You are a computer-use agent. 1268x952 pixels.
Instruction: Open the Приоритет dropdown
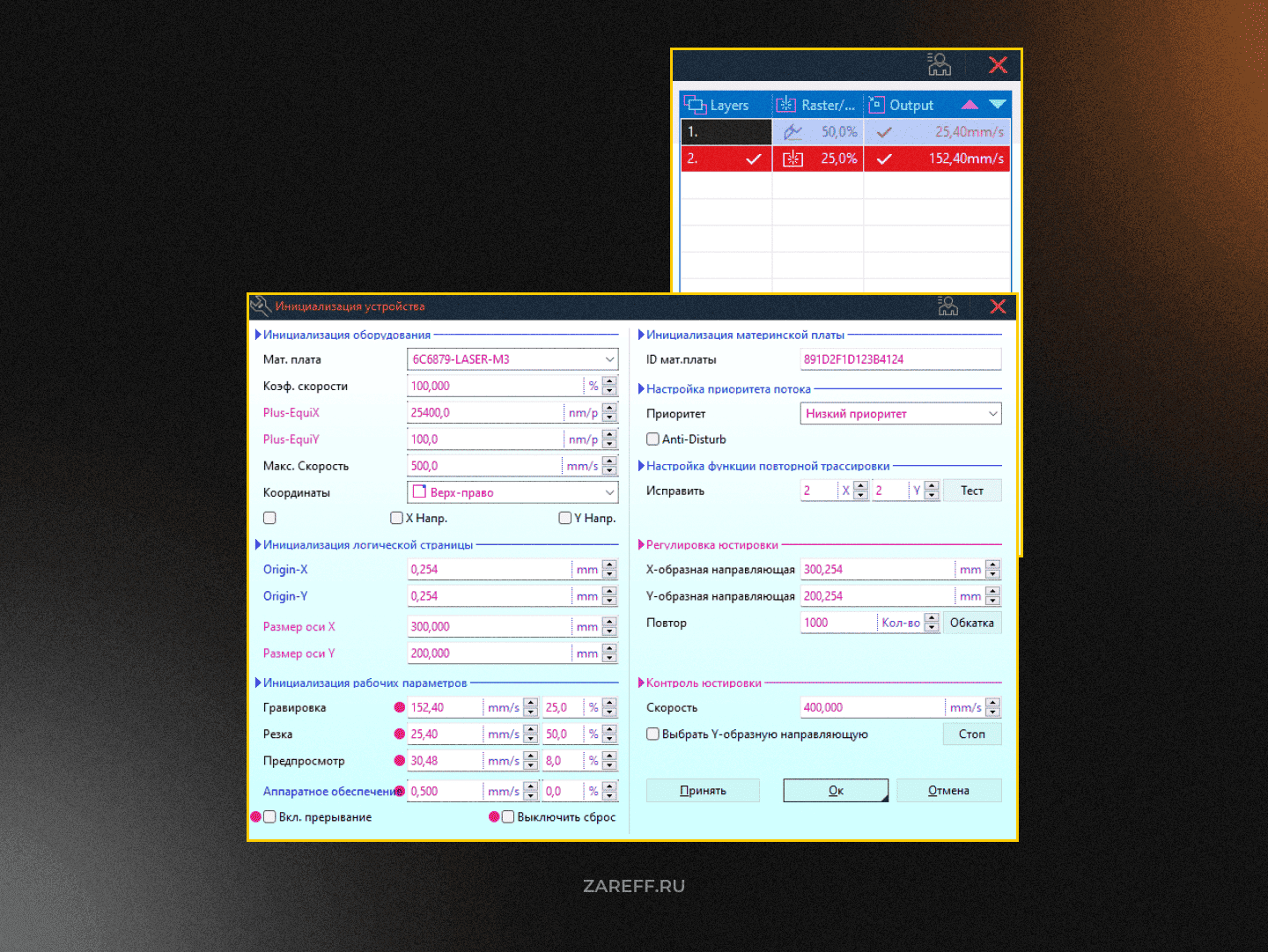pos(992,413)
